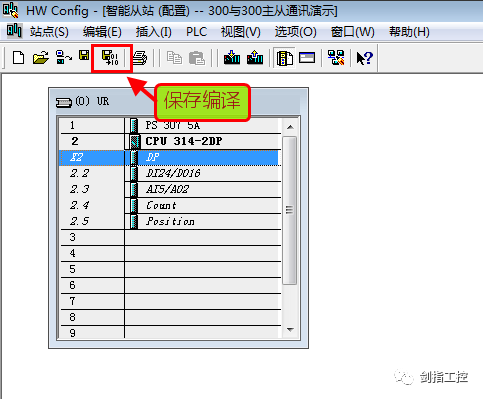Select empty slot 3 row
The image size is (483, 399).
point(170,237)
